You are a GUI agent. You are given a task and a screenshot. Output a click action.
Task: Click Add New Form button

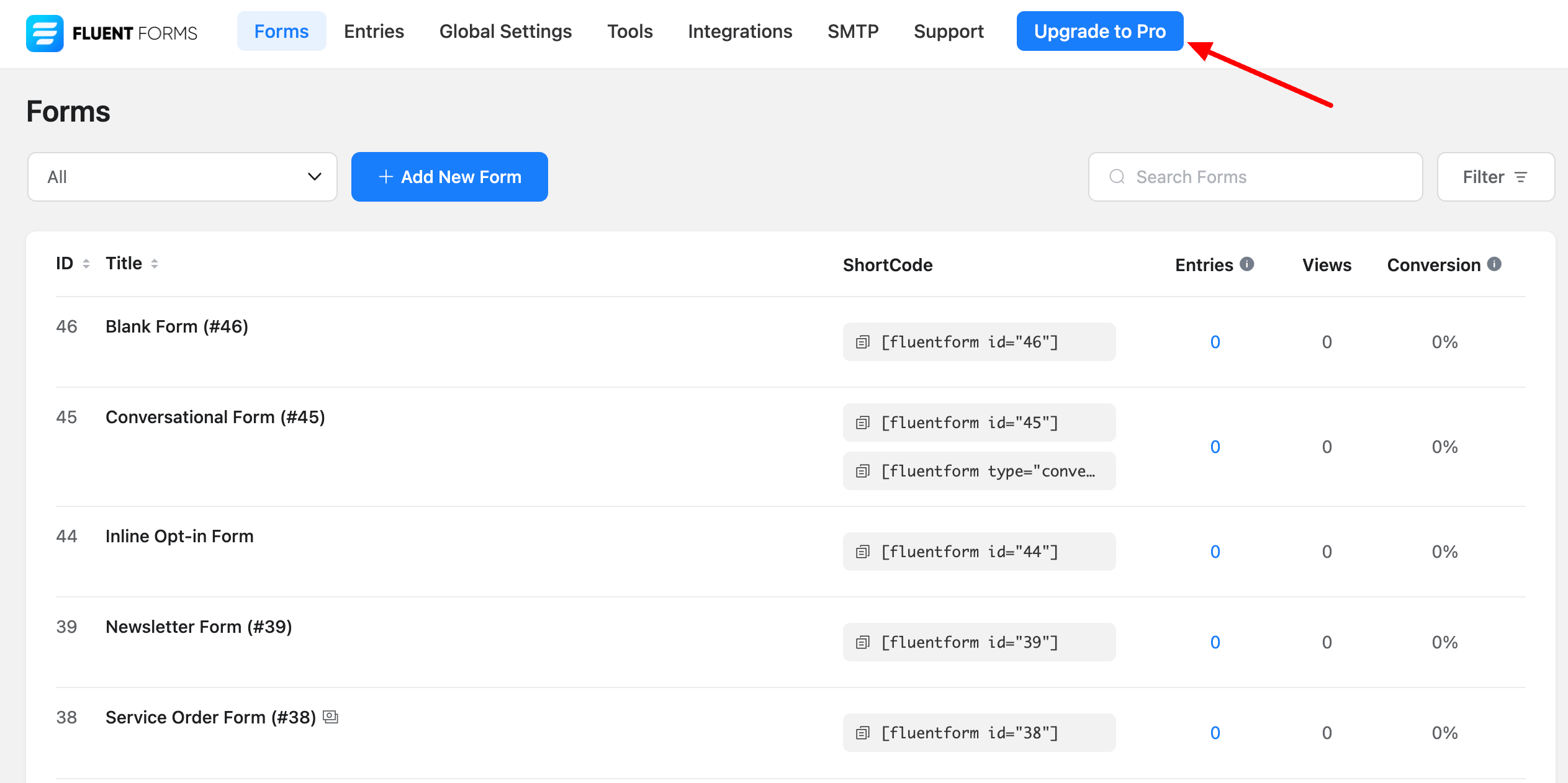(449, 177)
